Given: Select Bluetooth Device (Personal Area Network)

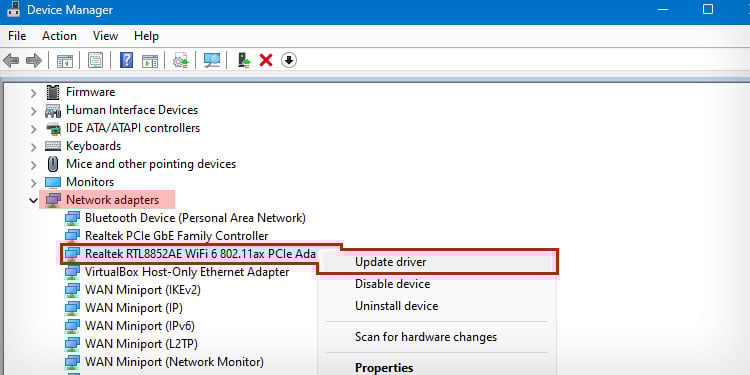Looking at the screenshot, I should (x=195, y=218).
